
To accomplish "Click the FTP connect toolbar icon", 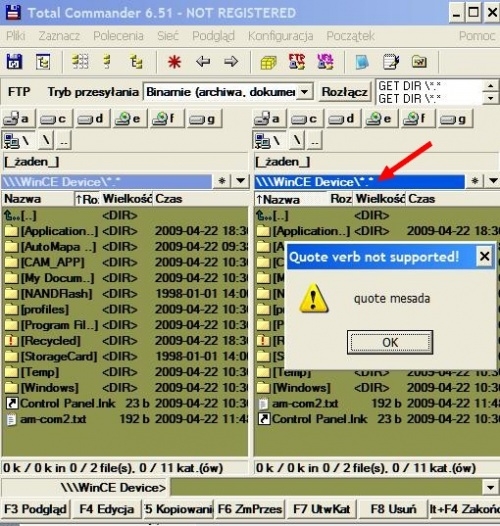I will point(297,62).
